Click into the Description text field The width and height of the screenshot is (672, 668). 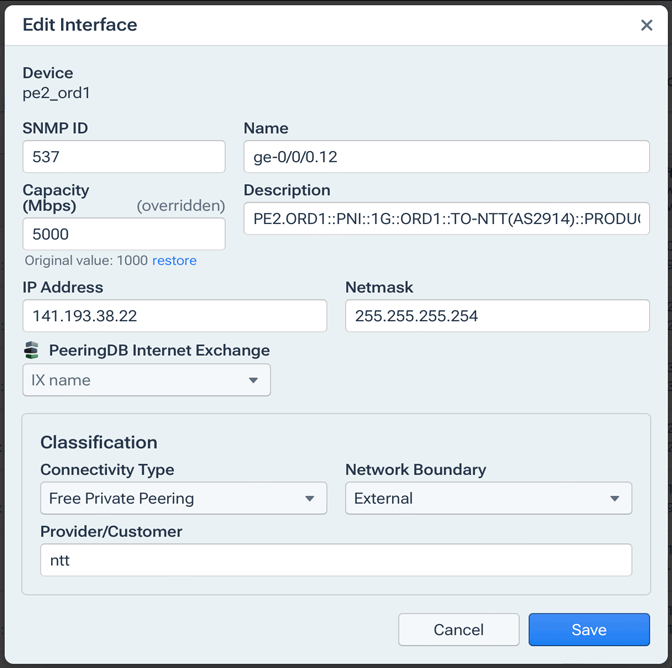[446, 219]
